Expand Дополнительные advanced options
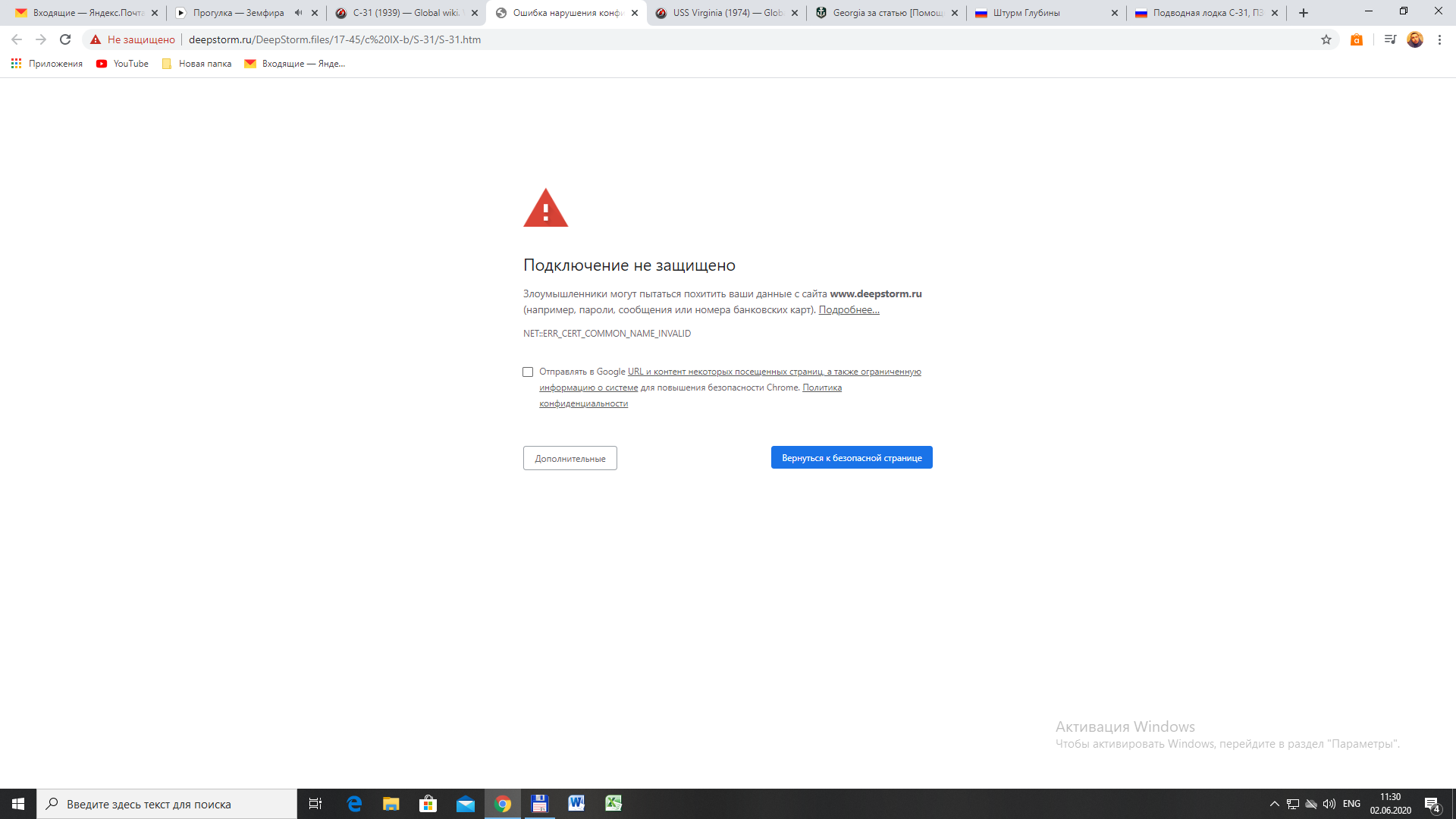The height and width of the screenshot is (819, 1456). point(570,458)
